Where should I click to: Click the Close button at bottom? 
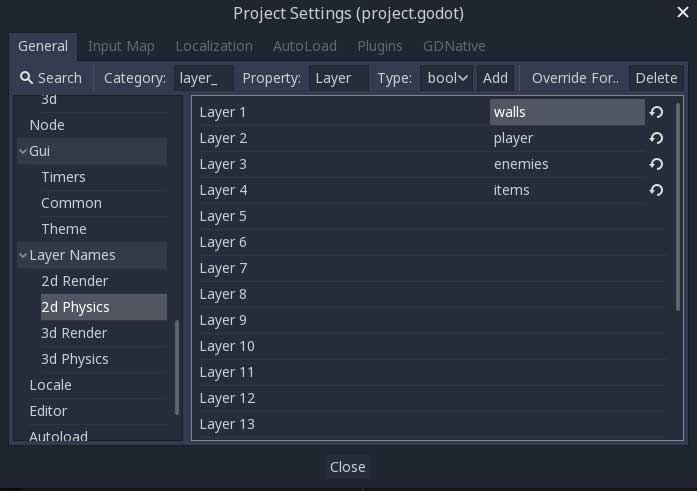(347, 467)
